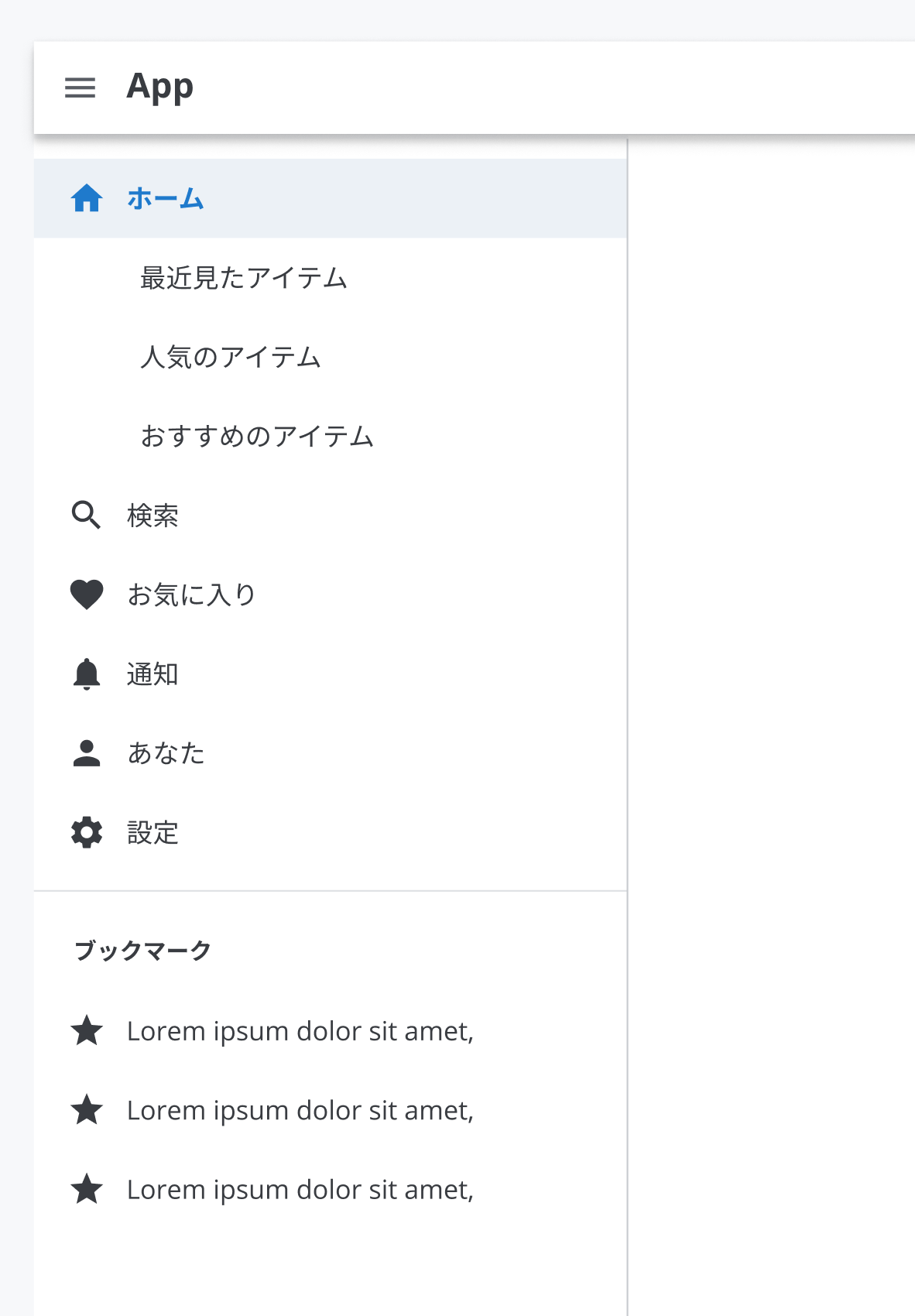The width and height of the screenshot is (915, 1316).
Task: Click the settings gear icon
Action: pos(87,833)
